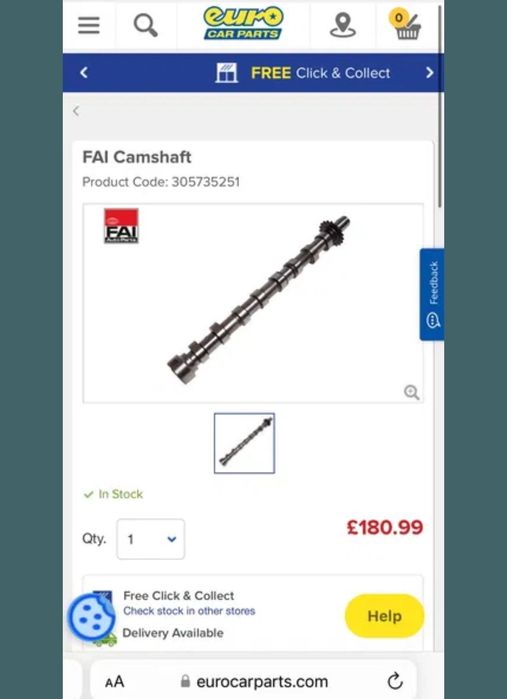View the shopping basket icon

click(405, 25)
